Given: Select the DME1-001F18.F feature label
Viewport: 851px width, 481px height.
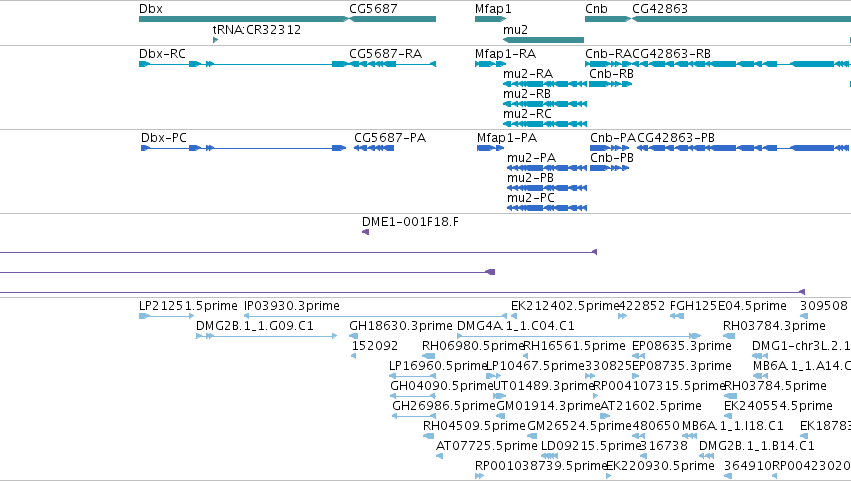Looking at the screenshot, I should [410, 222].
